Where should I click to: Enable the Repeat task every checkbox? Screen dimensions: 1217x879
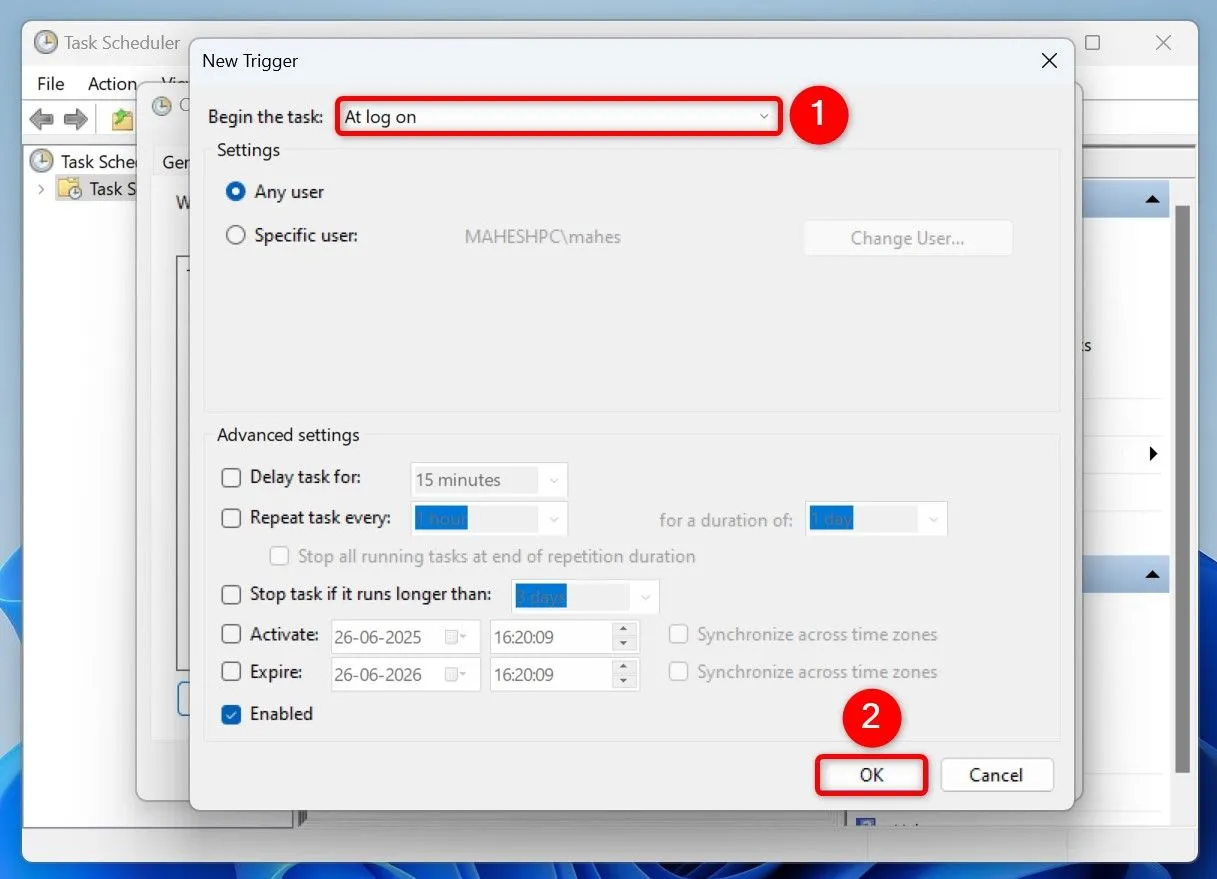pyautogui.click(x=232, y=518)
